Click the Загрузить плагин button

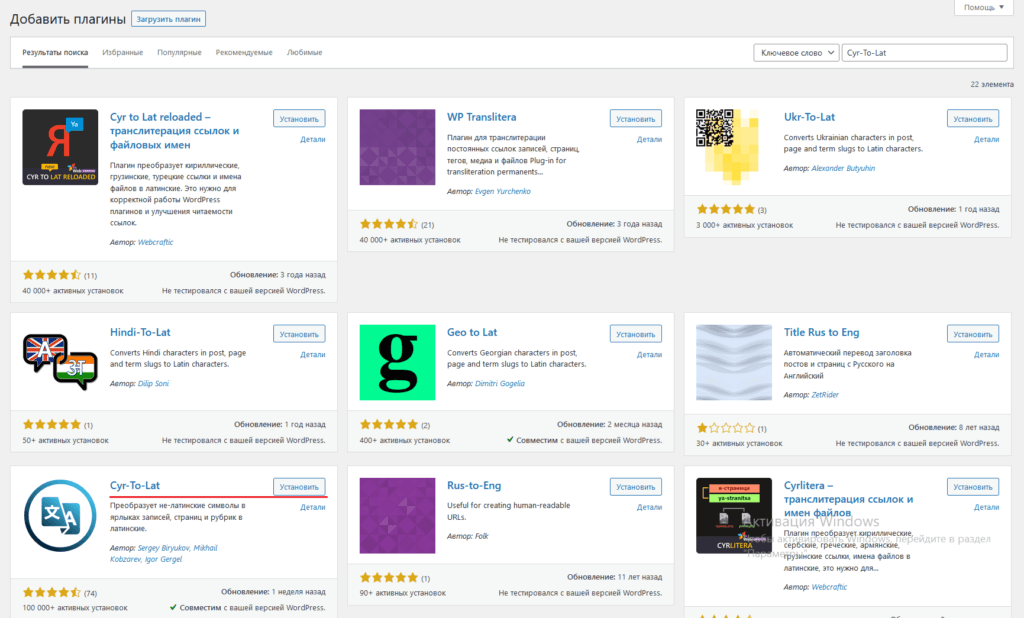click(x=168, y=19)
